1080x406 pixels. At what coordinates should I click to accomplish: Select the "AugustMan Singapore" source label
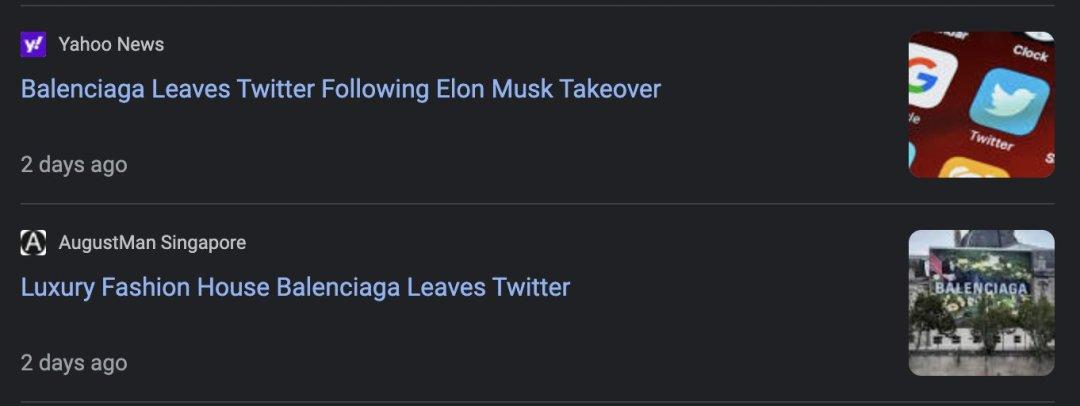(152, 243)
